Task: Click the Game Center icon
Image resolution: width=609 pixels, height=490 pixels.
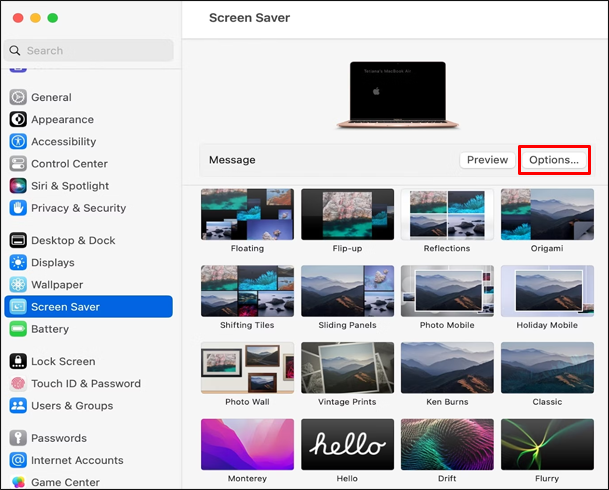Action: (18, 482)
